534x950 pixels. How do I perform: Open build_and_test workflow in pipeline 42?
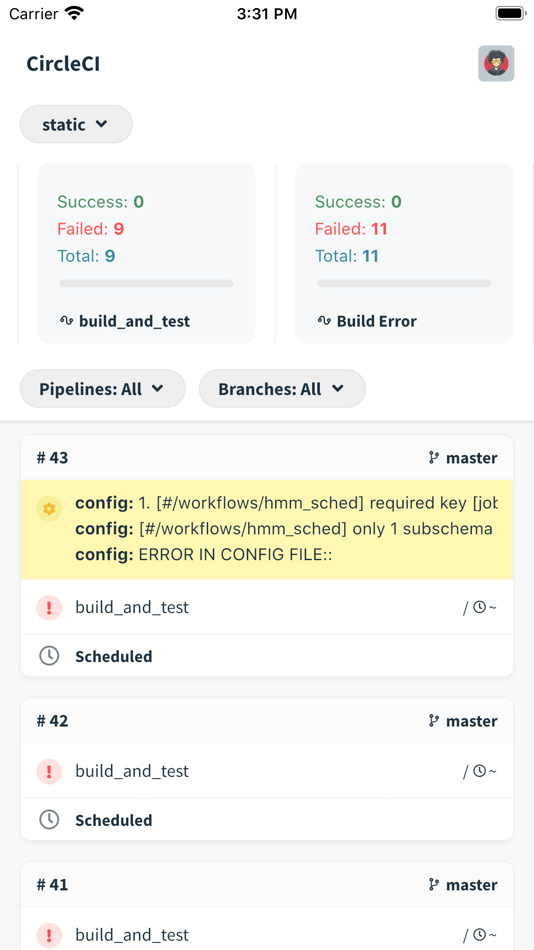(x=132, y=771)
